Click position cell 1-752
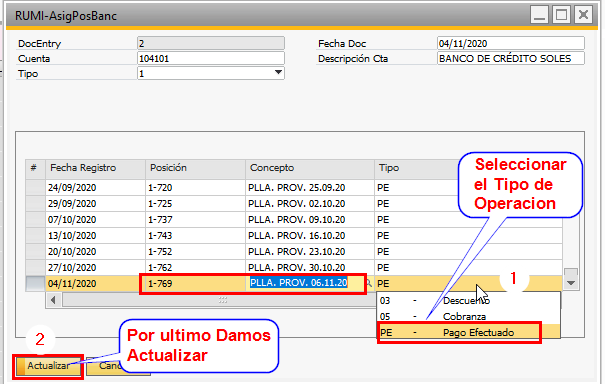The height and width of the screenshot is (384, 605). click(x=195, y=252)
